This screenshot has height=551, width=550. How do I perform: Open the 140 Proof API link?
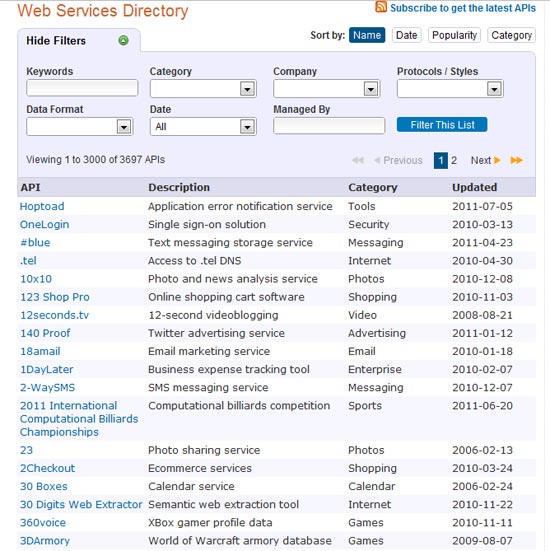pyautogui.click(x=45, y=333)
